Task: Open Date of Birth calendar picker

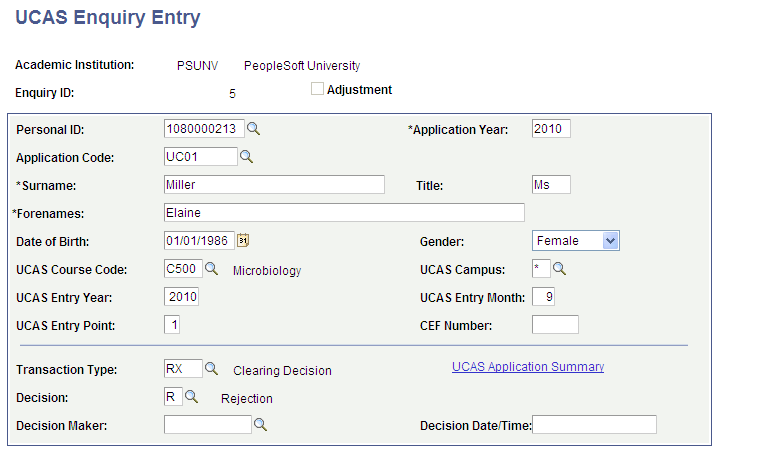Action: (243, 240)
